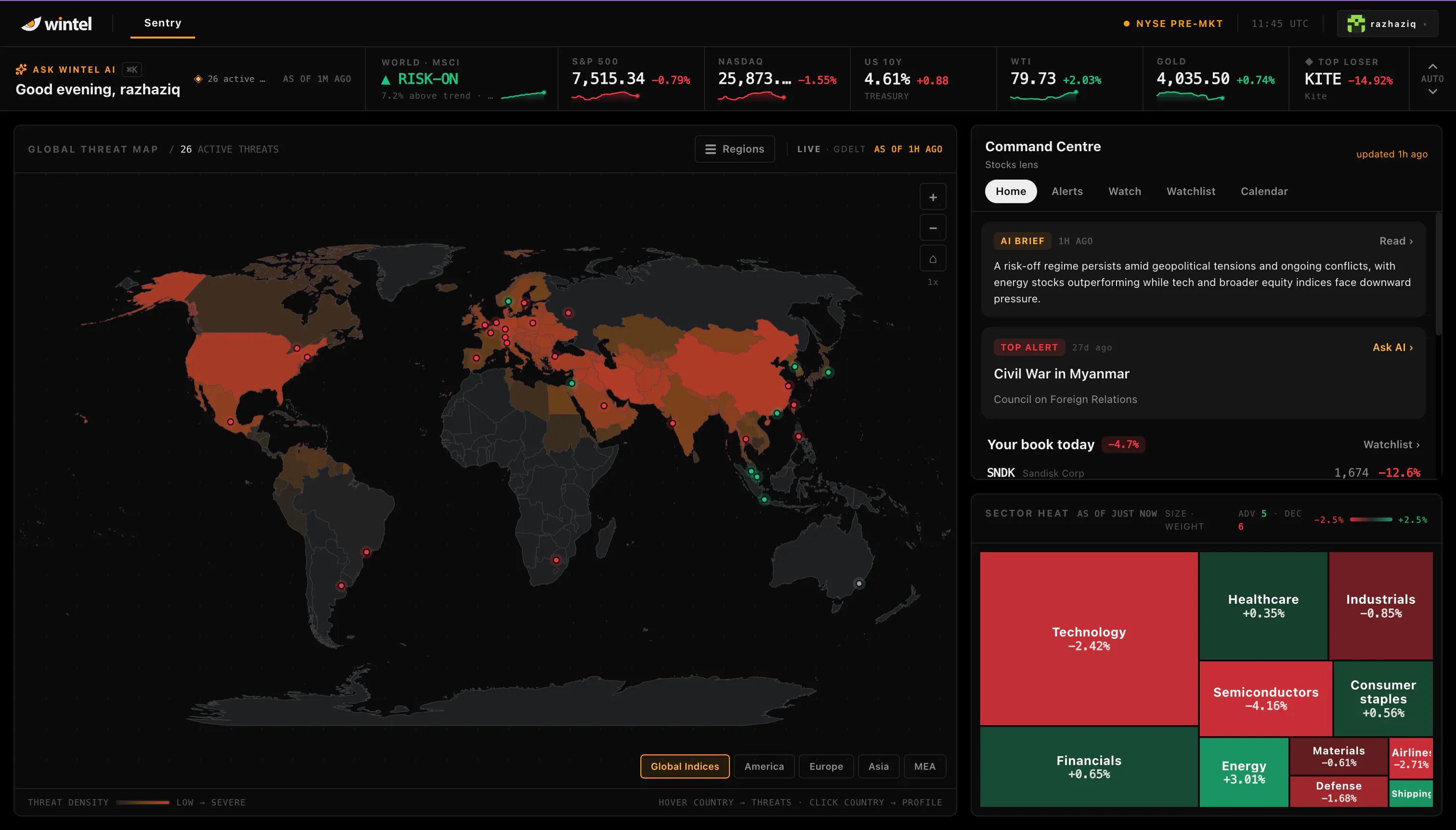Click the razhaziq pixel avatar icon
The image size is (1456, 830).
point(1356,24)
